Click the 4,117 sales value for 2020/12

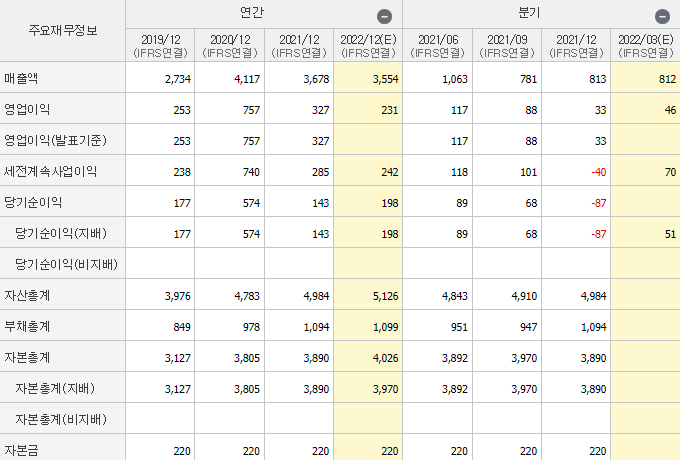coord(247,79)
